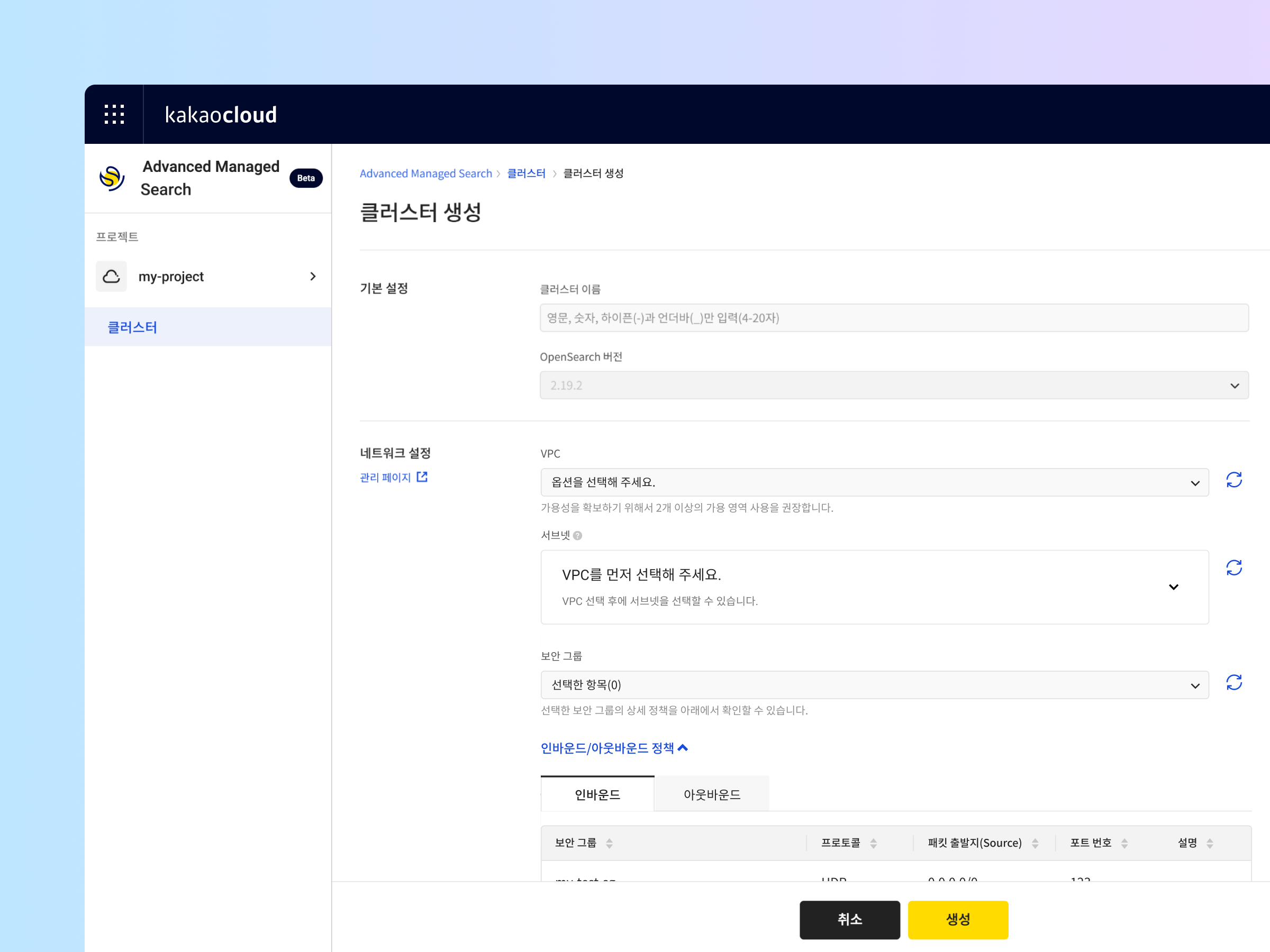Refresh the 보안 그룹 list

click(x=1235, y=682)
